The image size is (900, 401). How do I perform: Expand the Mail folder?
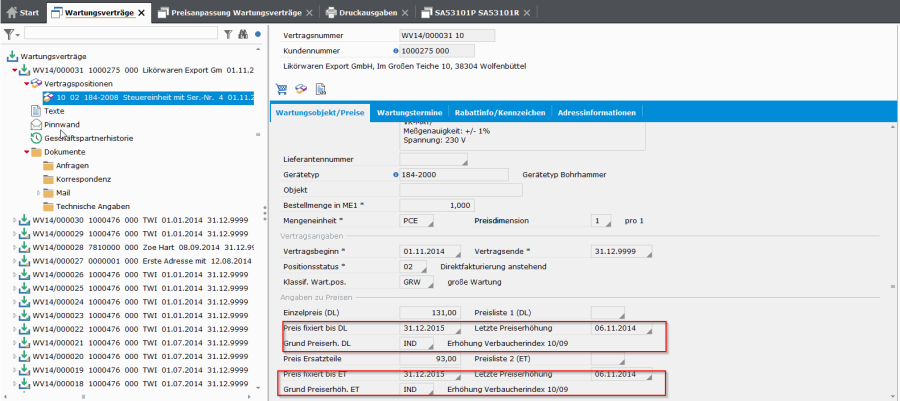click(x=39, y=192)
